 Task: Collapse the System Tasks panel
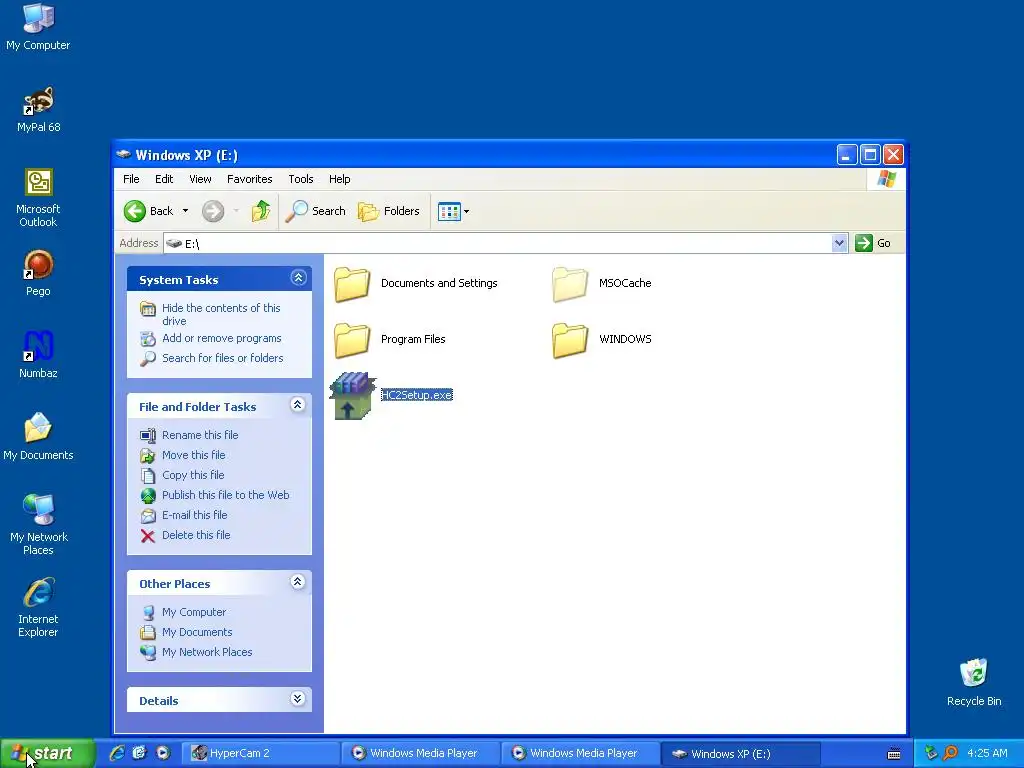click(x=298, y=278)
